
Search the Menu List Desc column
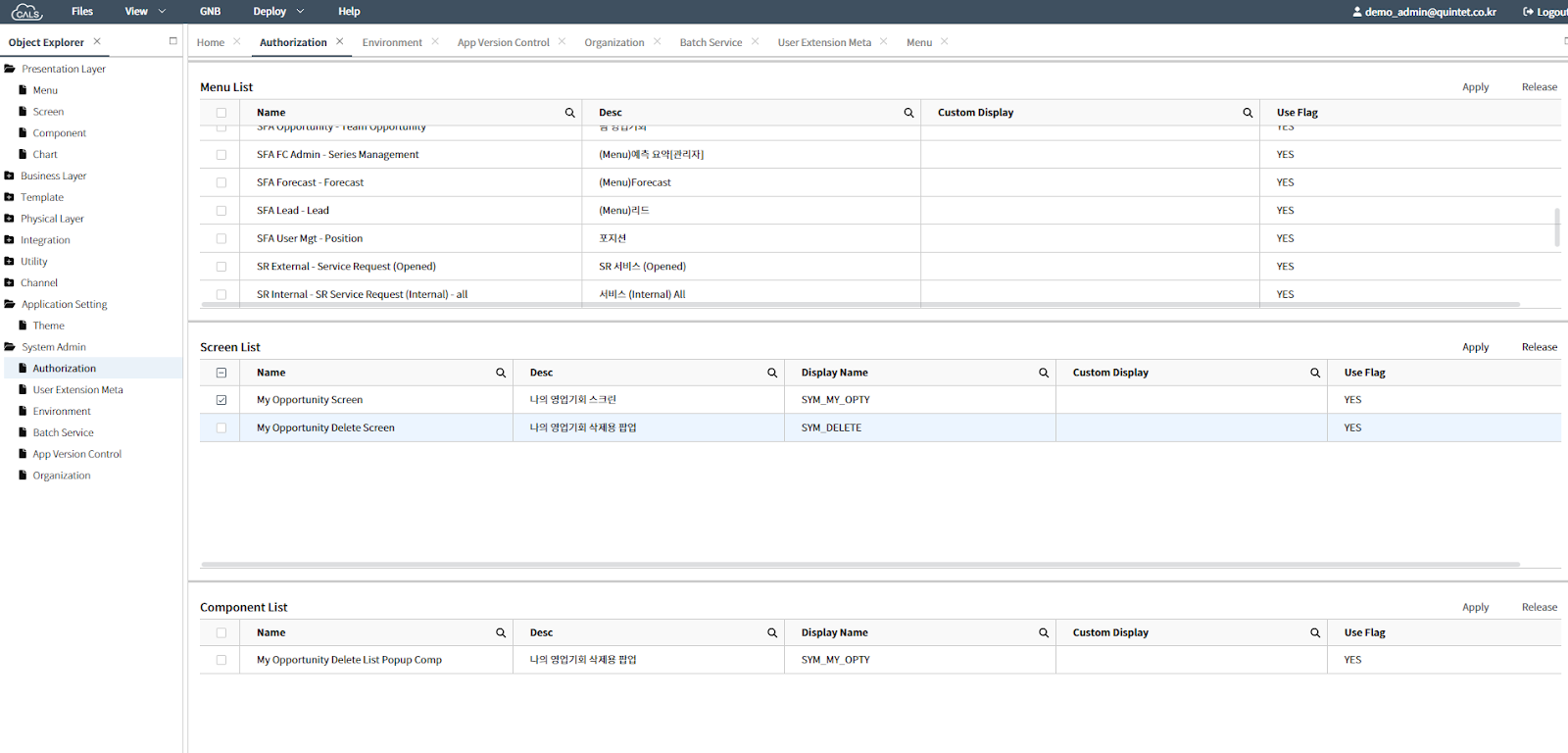click(x=908, y=113)
